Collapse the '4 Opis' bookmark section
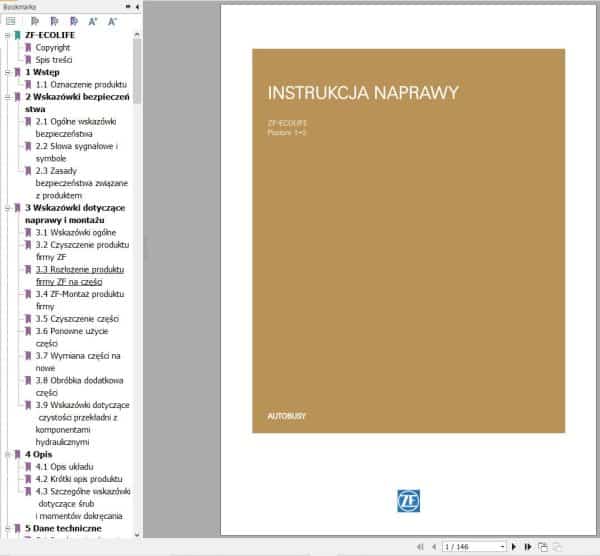Image resolution: width=600 pixels, height=556 pixels. coord(6,454)
